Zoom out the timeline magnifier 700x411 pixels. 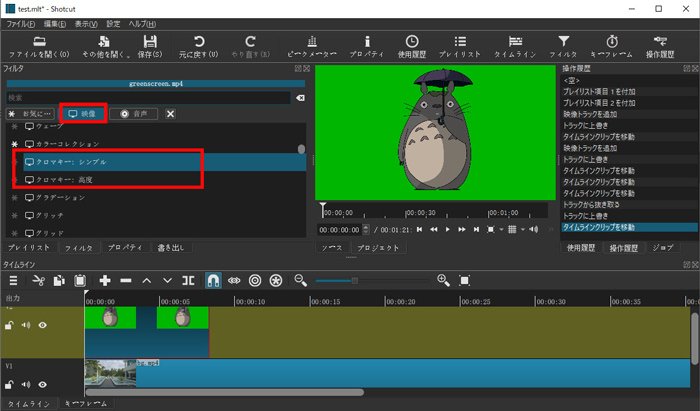click(x=300, y=280)
